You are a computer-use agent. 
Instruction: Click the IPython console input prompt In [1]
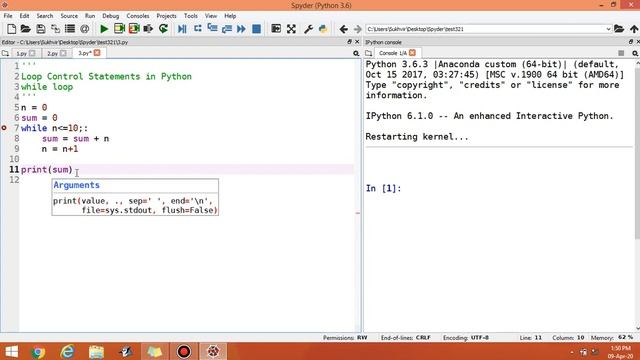click(383, 189)
